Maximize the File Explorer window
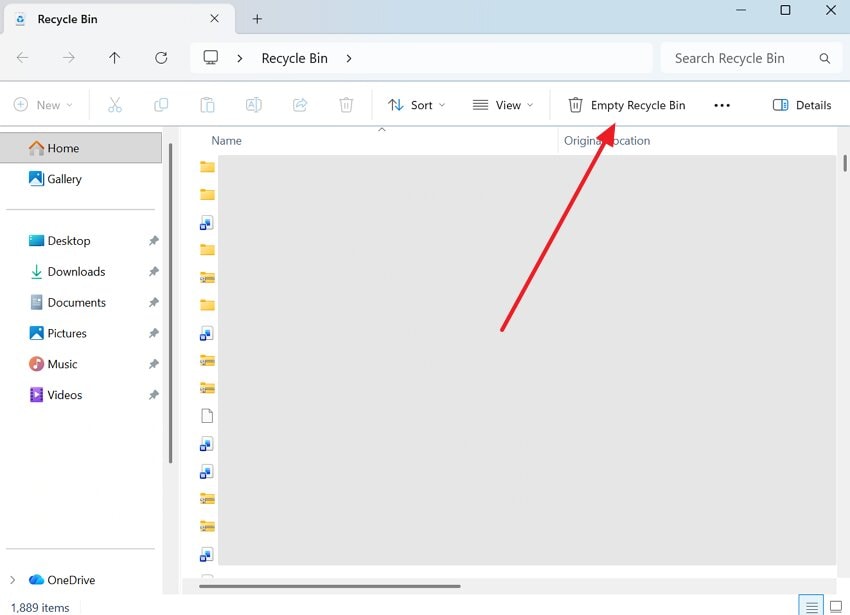This screenshot has height=615, width=850. (785, 10)
